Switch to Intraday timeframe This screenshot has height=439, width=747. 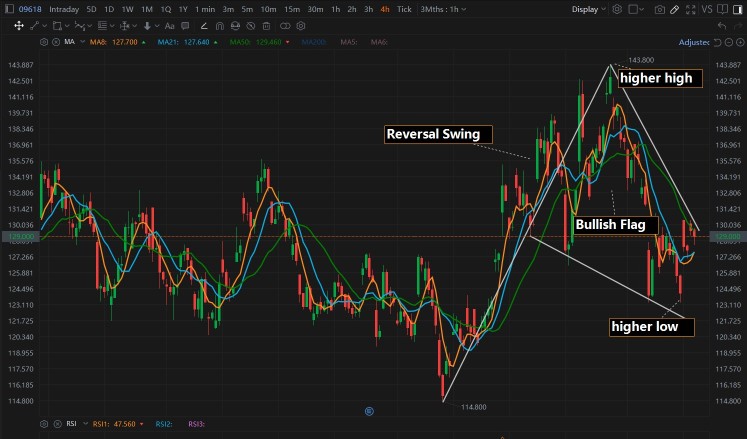tap(64, 9)
